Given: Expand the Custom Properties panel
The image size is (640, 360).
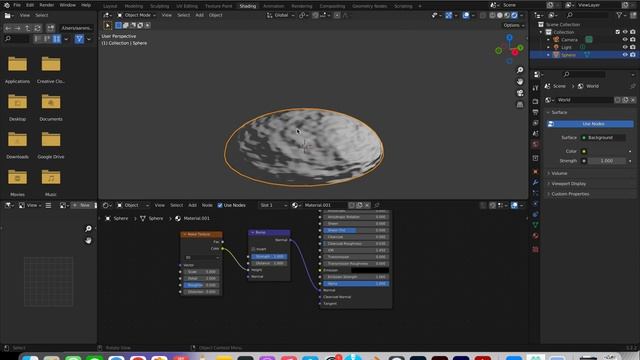Looking at the screenshot, I should tap(570, 194).
